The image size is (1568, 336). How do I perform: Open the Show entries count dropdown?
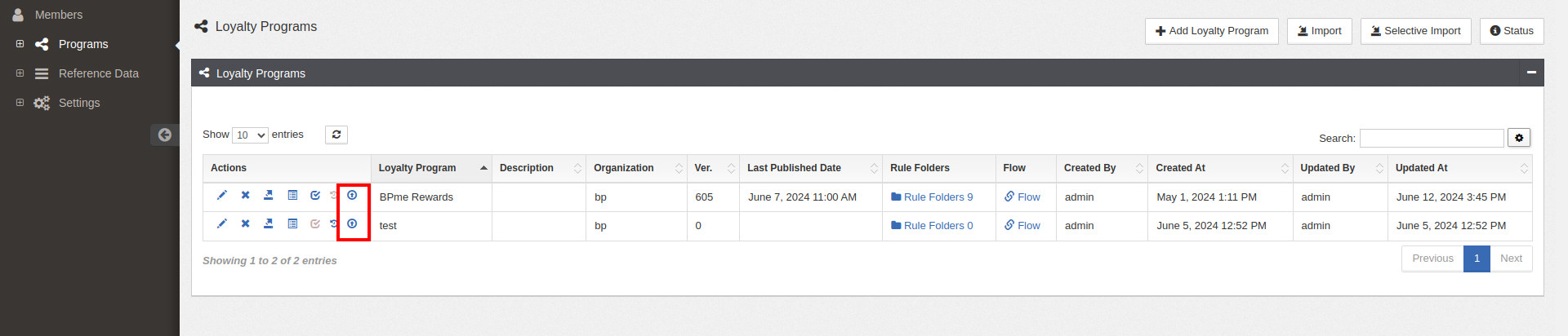pyautogui.click(x=250, y=135)
